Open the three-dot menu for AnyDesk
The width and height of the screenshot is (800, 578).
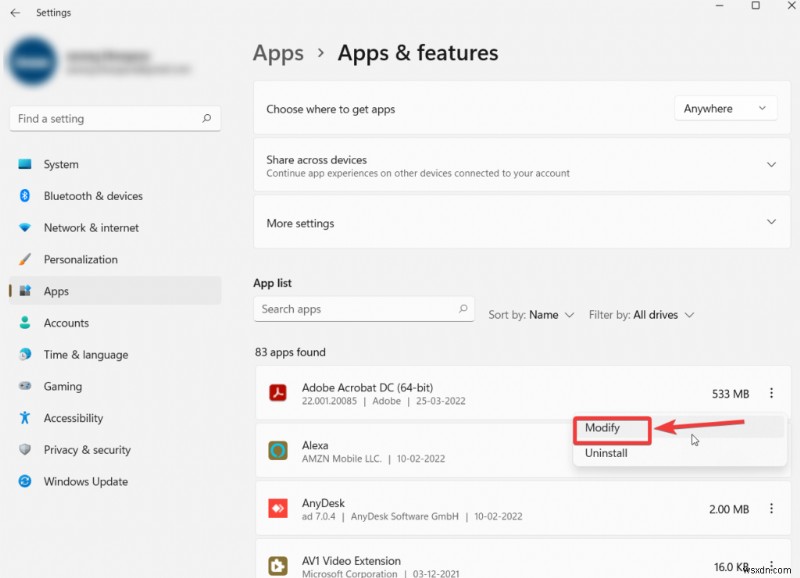tap(771, 508)
